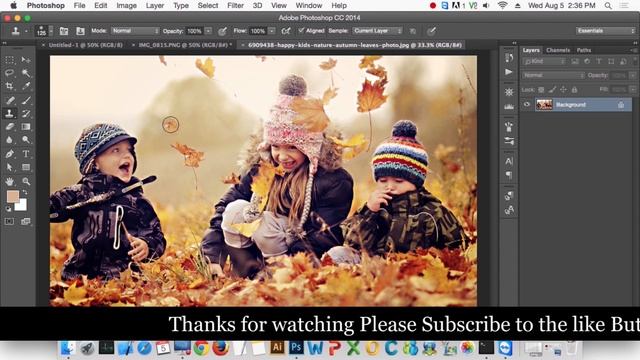Select the Move tool

[26, 60]
